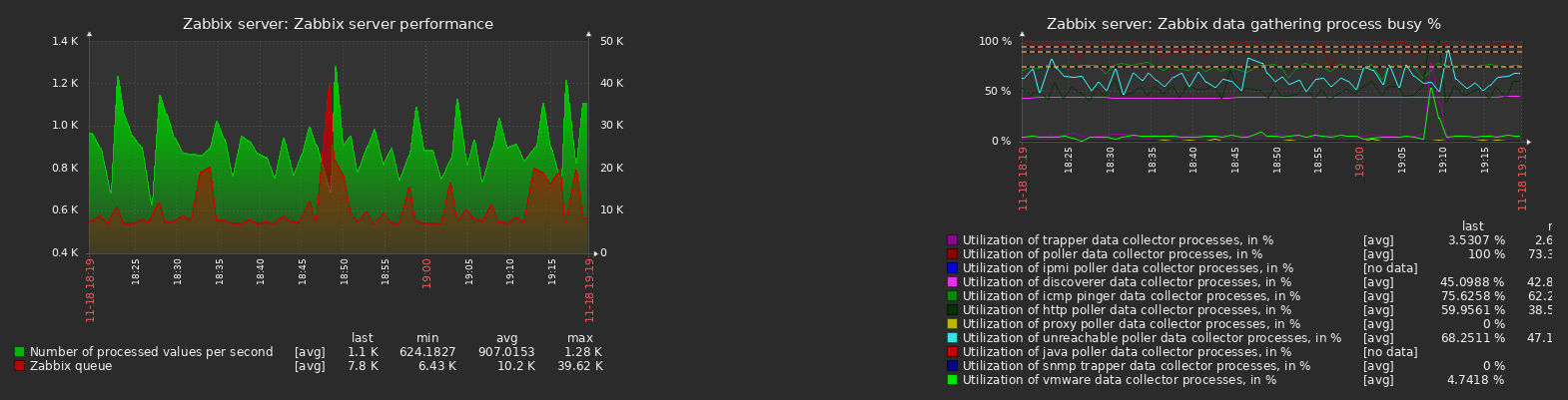
Task: Click '[avg]' in the Zabbix queue row
Action: 310,366
